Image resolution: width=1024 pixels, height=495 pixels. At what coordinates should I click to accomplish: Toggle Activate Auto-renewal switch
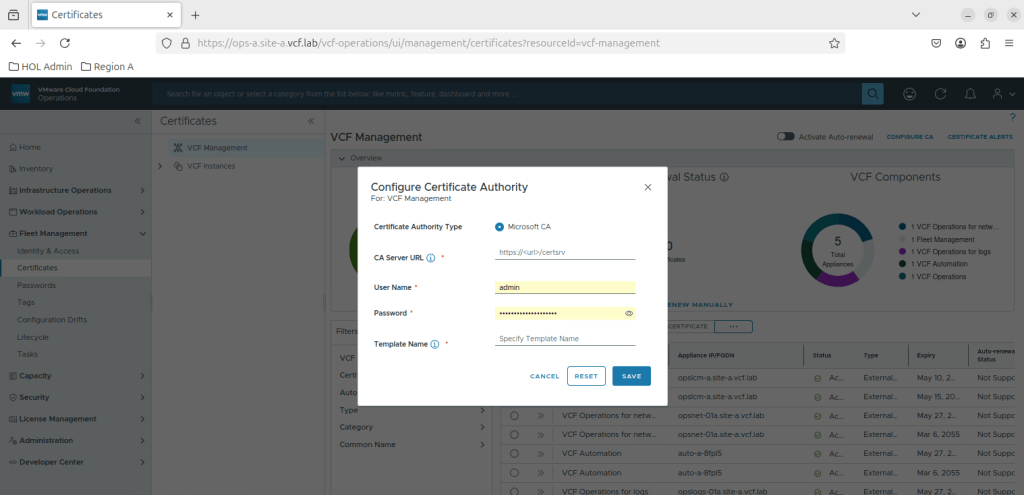click(786, 136)
